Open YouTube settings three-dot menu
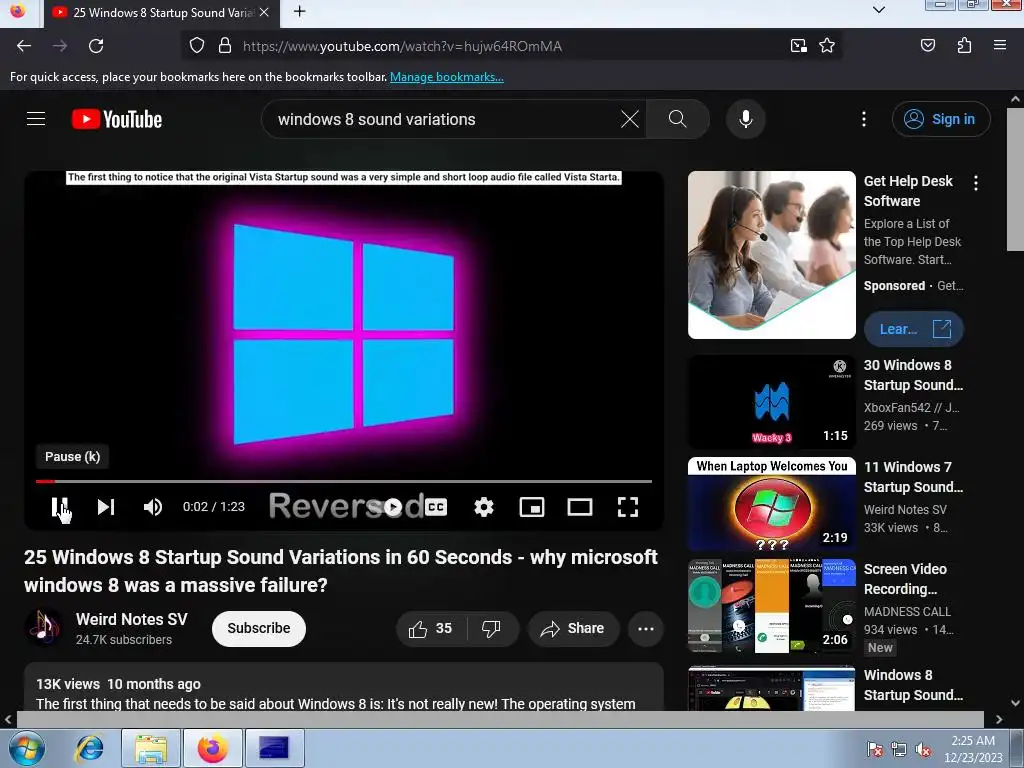Screen dimensions: 1024x768 pos(864,119)
